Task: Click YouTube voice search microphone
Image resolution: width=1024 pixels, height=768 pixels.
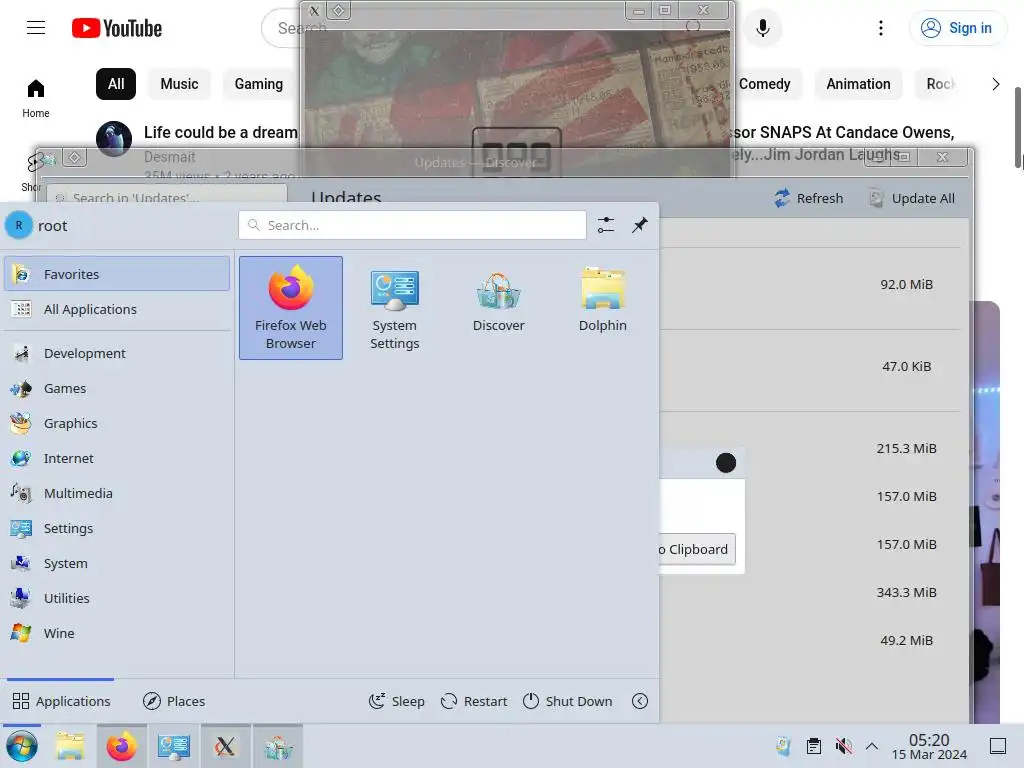Action: coord(762,28)
